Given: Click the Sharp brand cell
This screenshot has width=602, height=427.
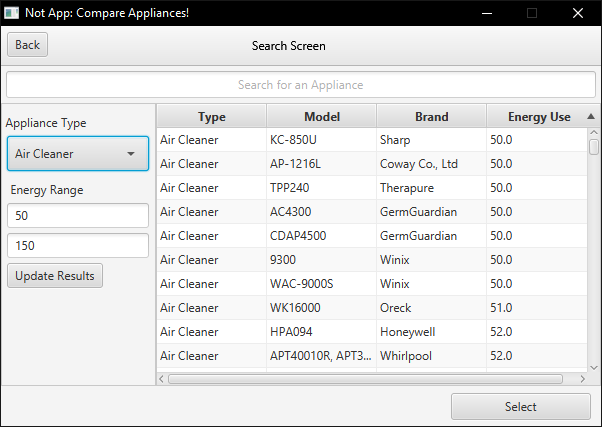Looking at the screenshot, I should tap(432, 140).
